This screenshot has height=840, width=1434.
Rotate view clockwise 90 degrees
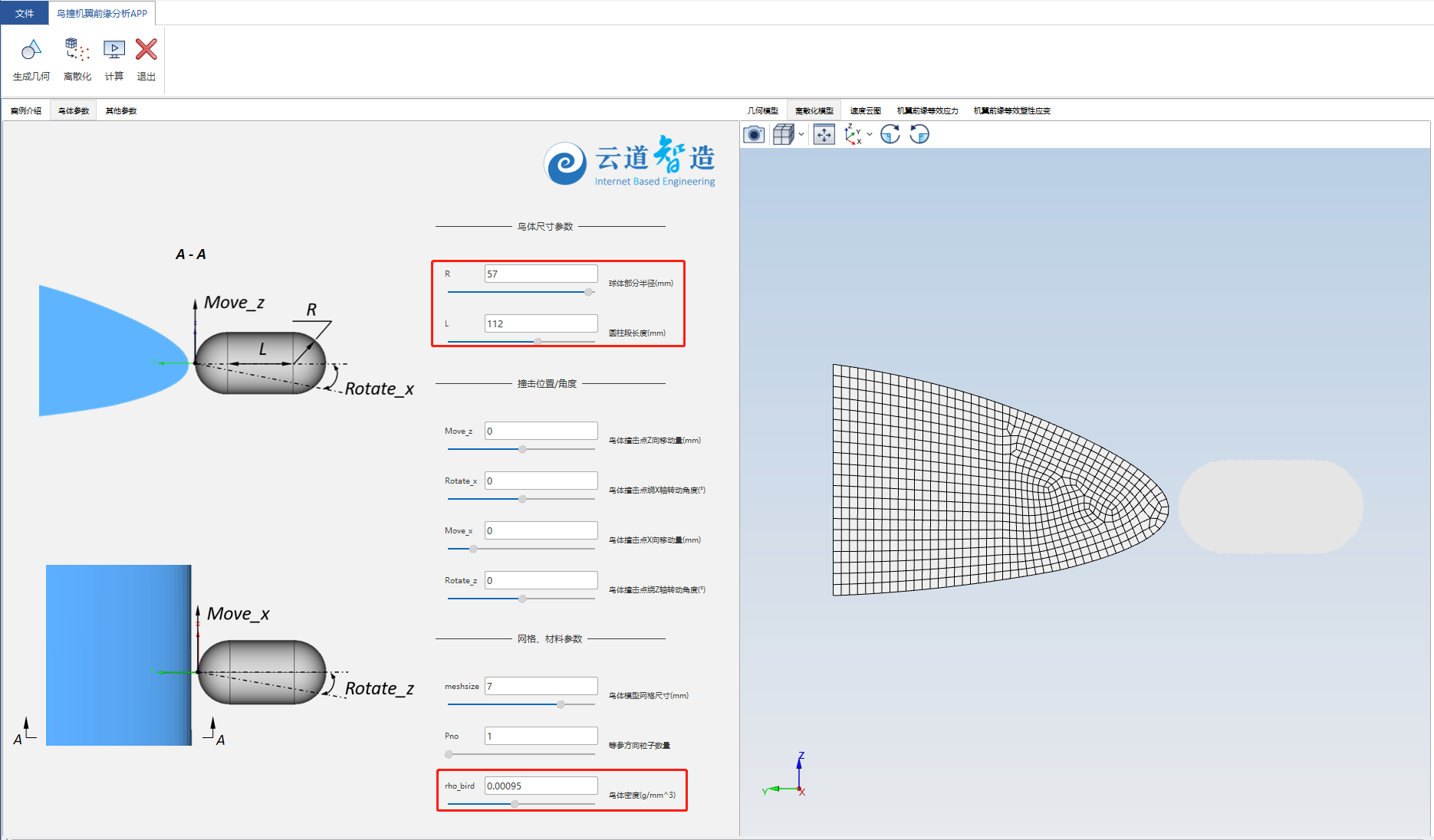point(890,135)
